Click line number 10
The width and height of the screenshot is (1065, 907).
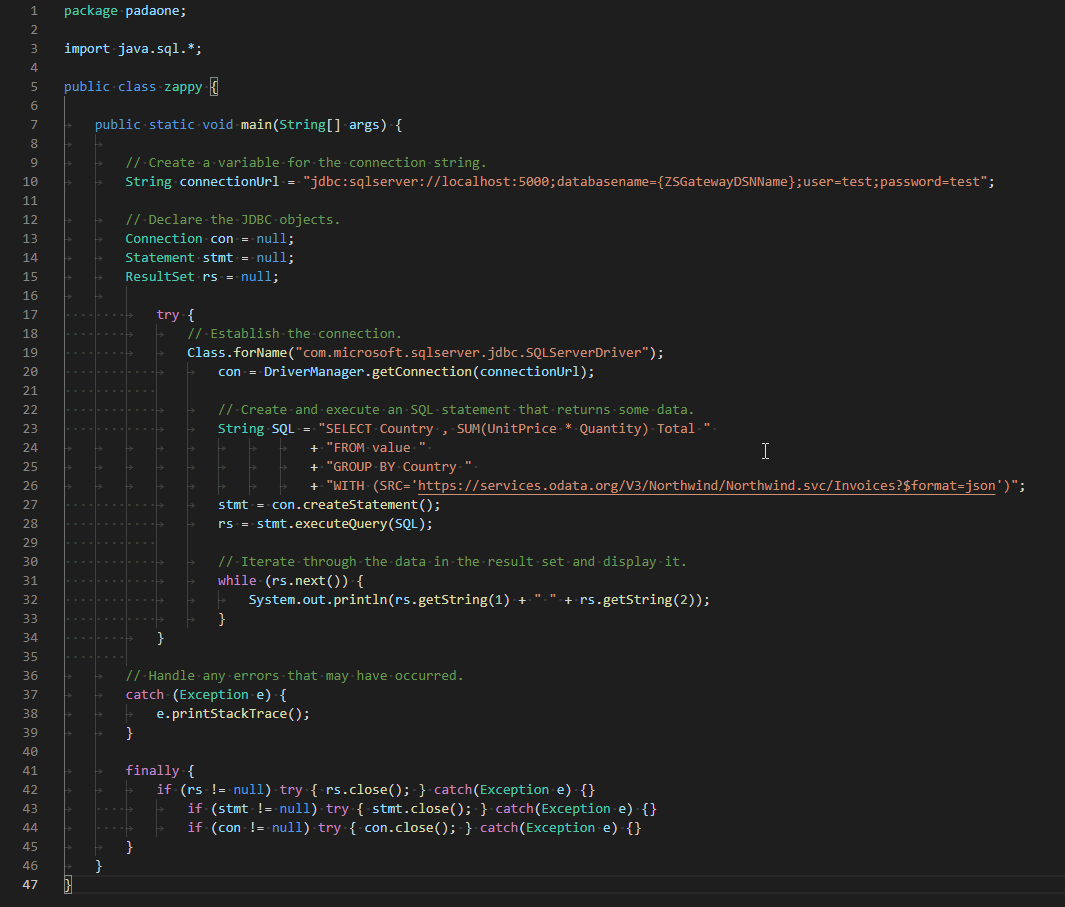30,181
